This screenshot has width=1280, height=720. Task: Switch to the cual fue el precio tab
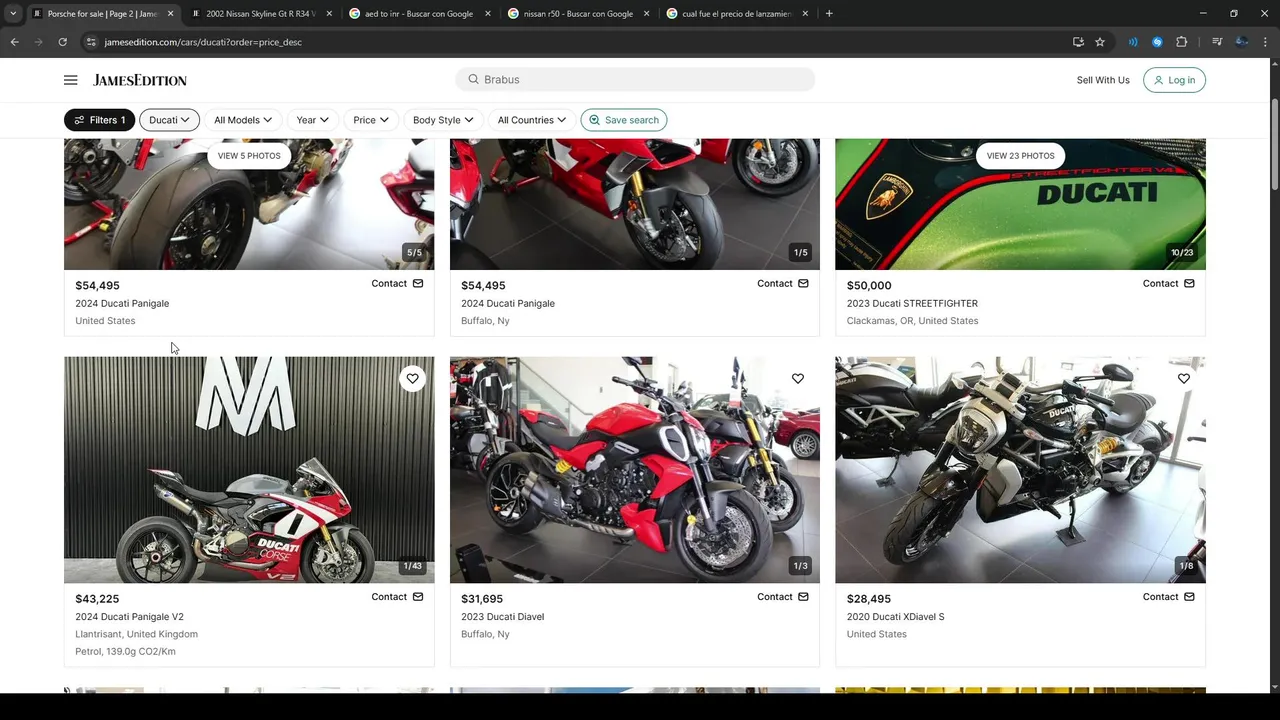[737, 14]
